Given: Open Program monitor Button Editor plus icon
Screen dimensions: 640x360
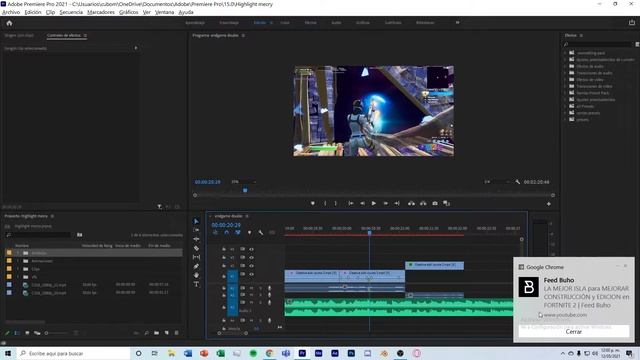Looking at the screenshot, I should point(549,204).
